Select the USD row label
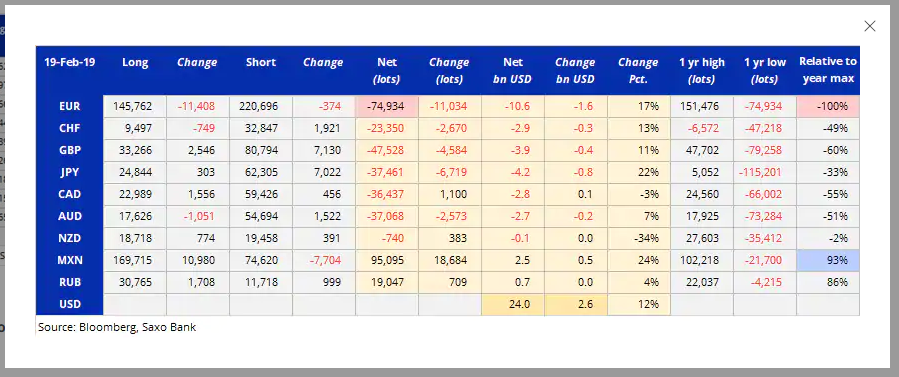The image size is (899, 377). click(x=69, y=304)
